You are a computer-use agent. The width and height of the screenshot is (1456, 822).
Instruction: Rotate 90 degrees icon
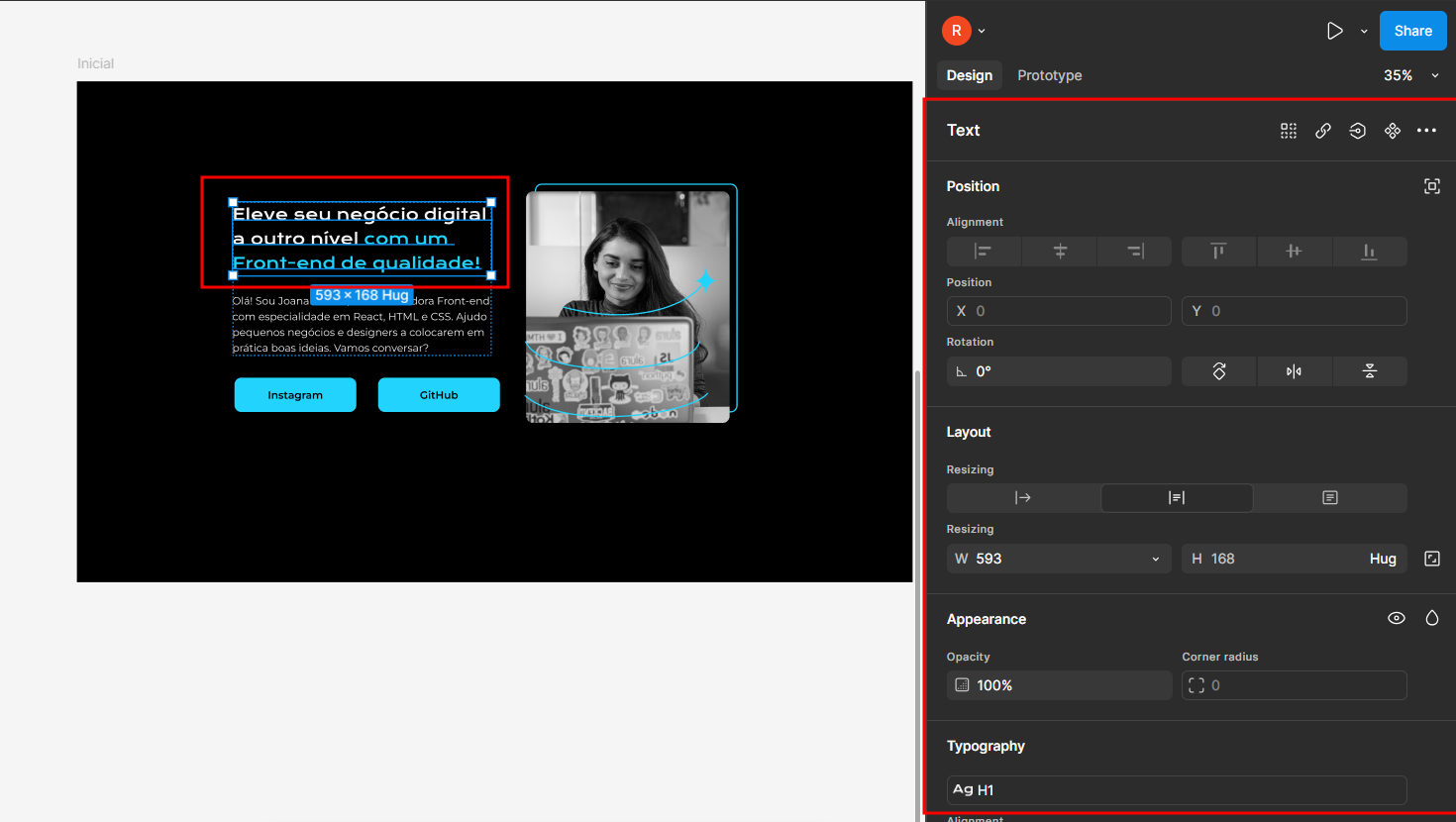pos(1218,371)
